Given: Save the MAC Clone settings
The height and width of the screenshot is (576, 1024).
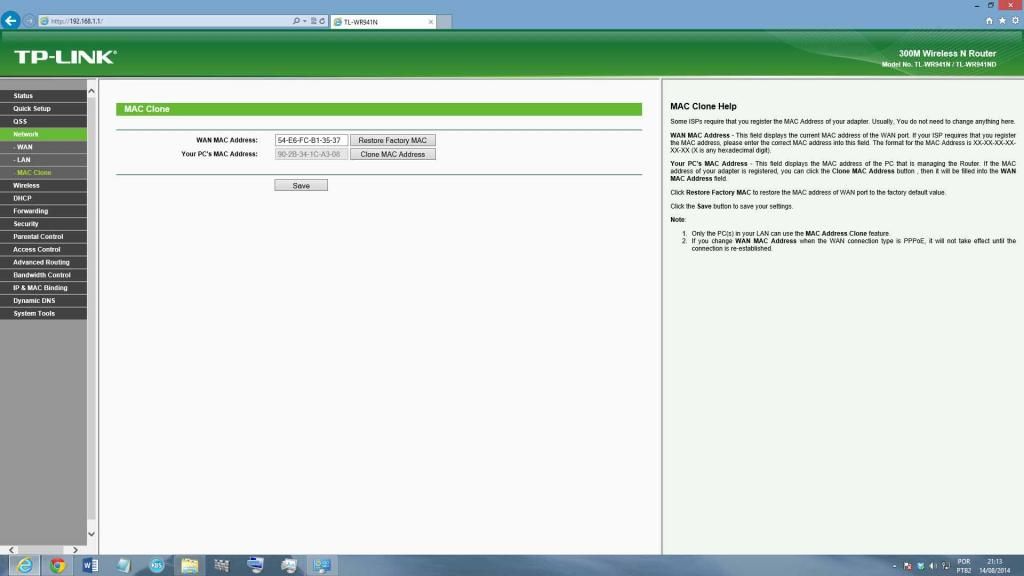Looking at the screenshot, I should [301, 185].
